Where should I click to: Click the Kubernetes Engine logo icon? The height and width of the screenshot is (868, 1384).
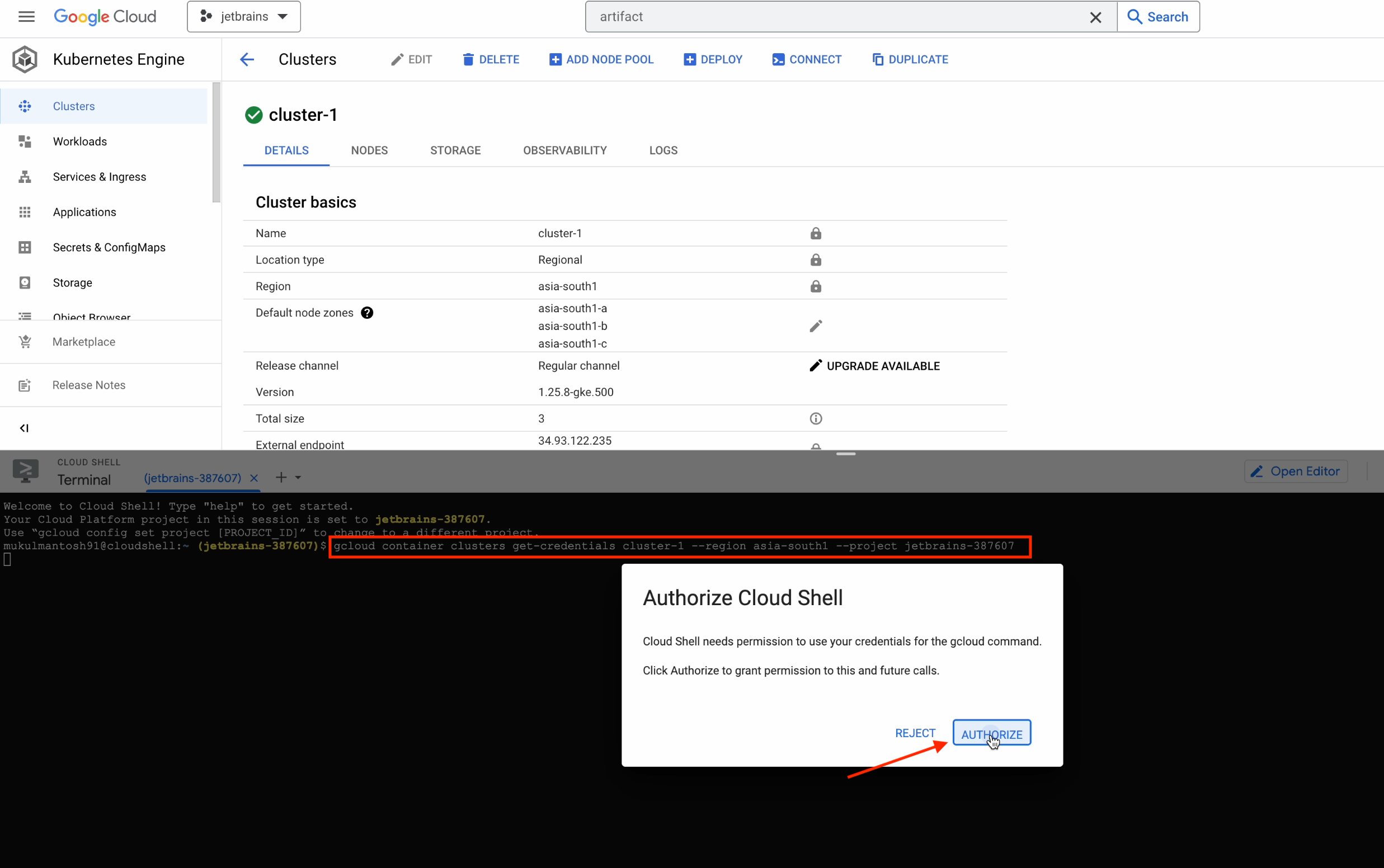click(x=25, y=59)
